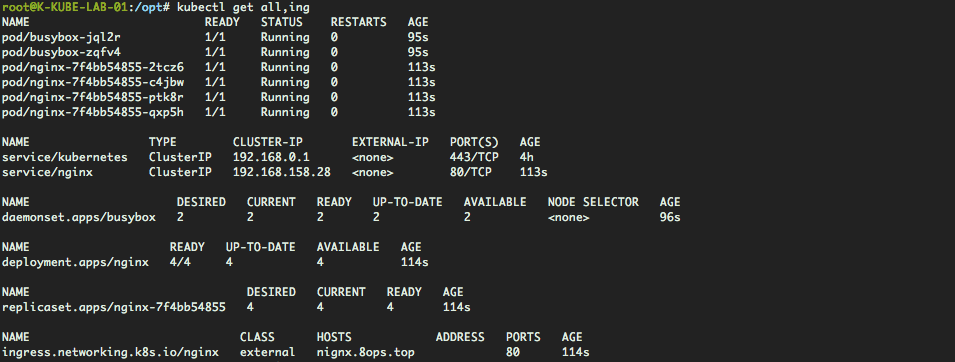Image resolution: width=955 pixels, height=362 pixels.
Task: Click the AVAILABLE header in deployment table
Action: click(x=348, y=247)
